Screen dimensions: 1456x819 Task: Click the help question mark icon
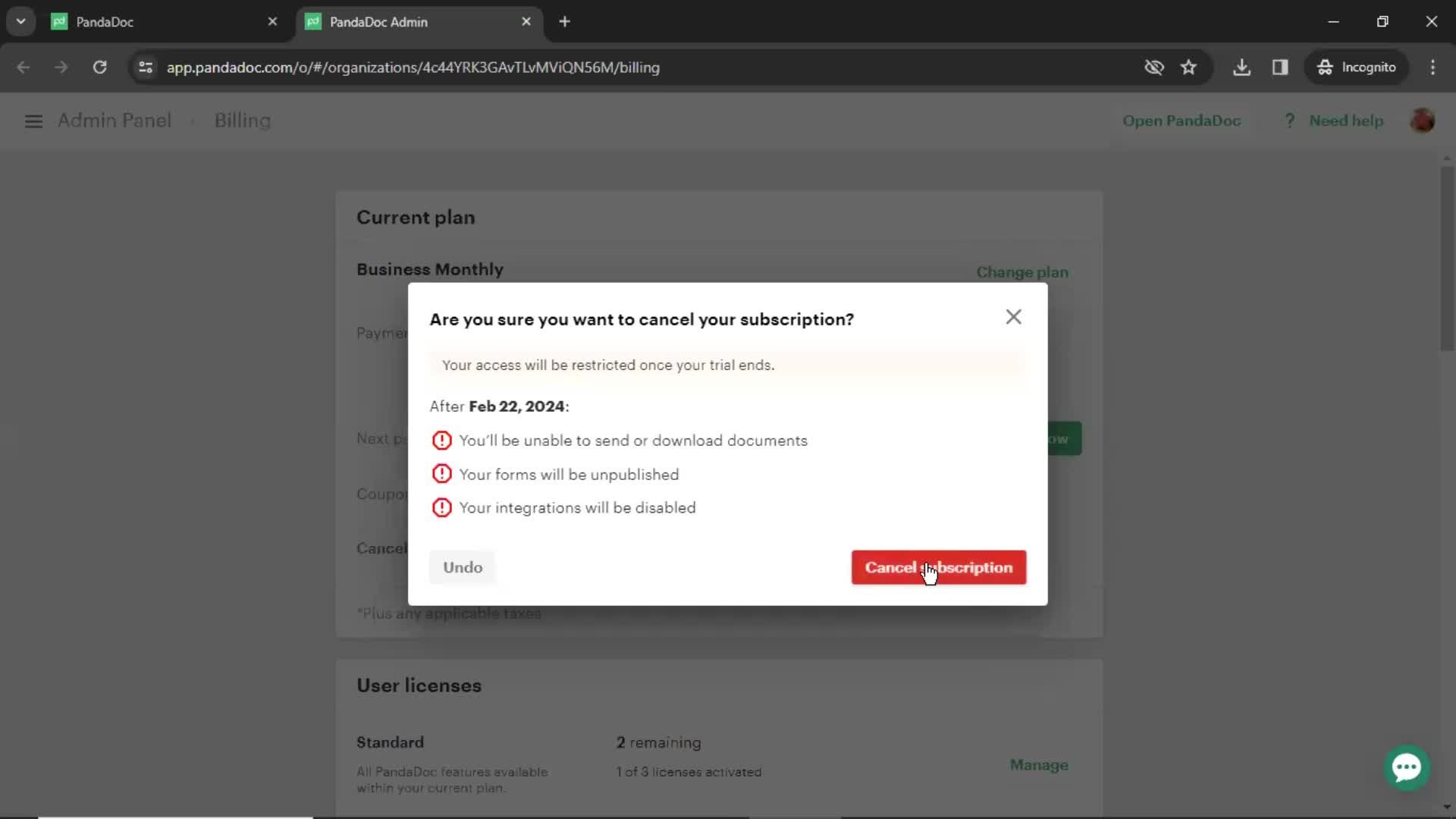[1290, 121]
